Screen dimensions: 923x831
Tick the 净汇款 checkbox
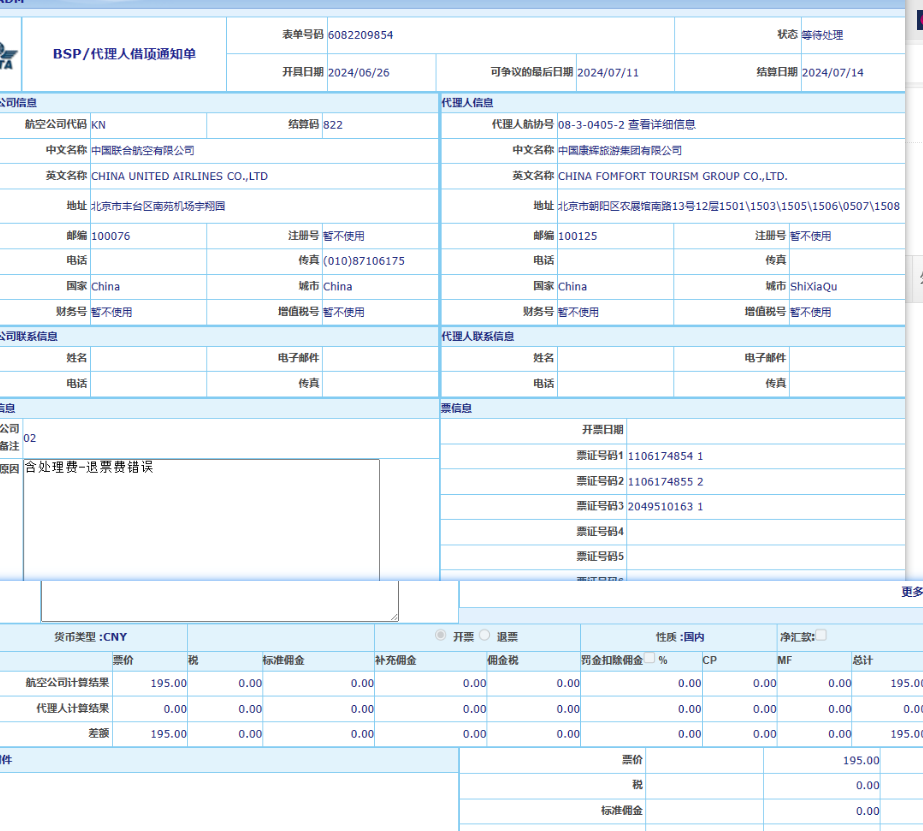pos(821,635)
